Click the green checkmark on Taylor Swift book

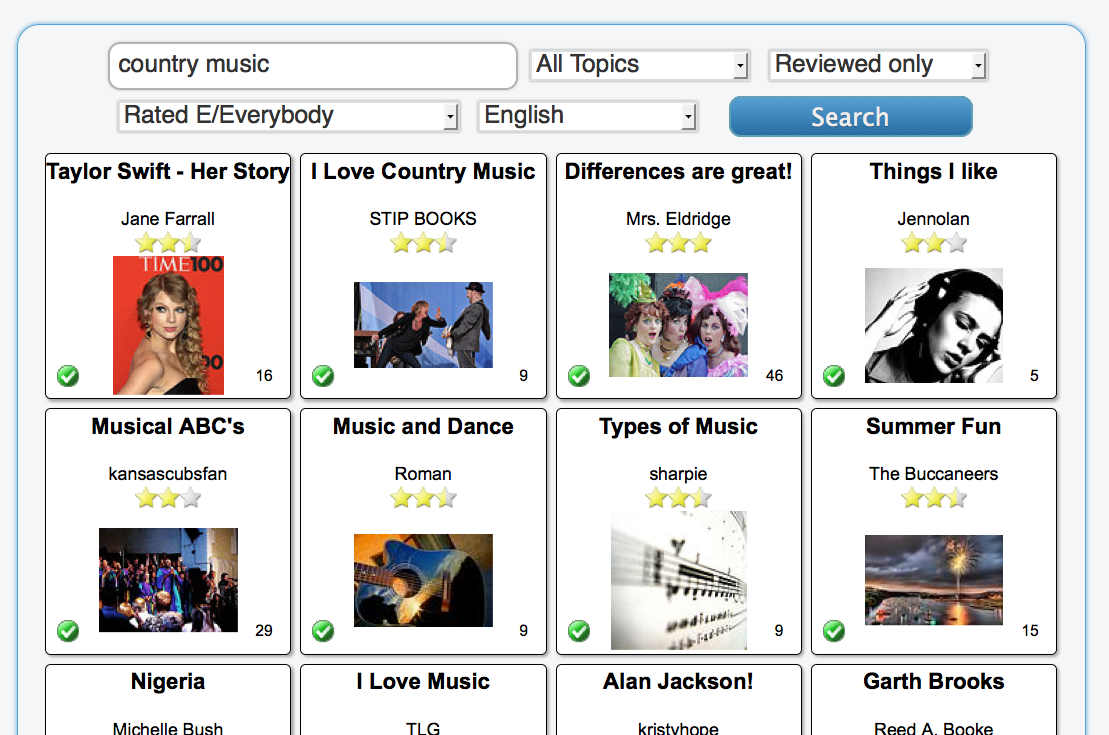(68, 376)
